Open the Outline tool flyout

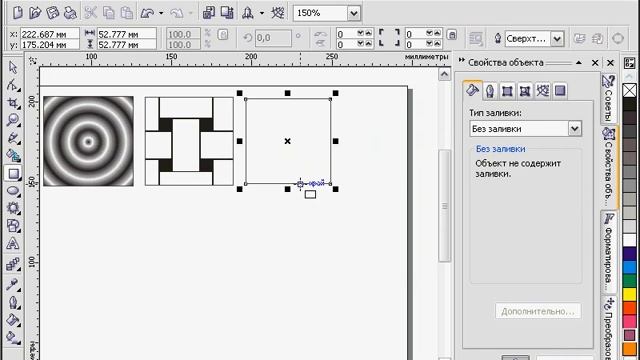pos(13,302)
